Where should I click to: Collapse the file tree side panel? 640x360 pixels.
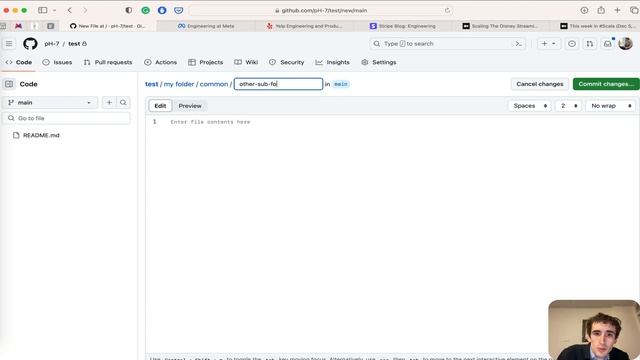pos(9,84)
